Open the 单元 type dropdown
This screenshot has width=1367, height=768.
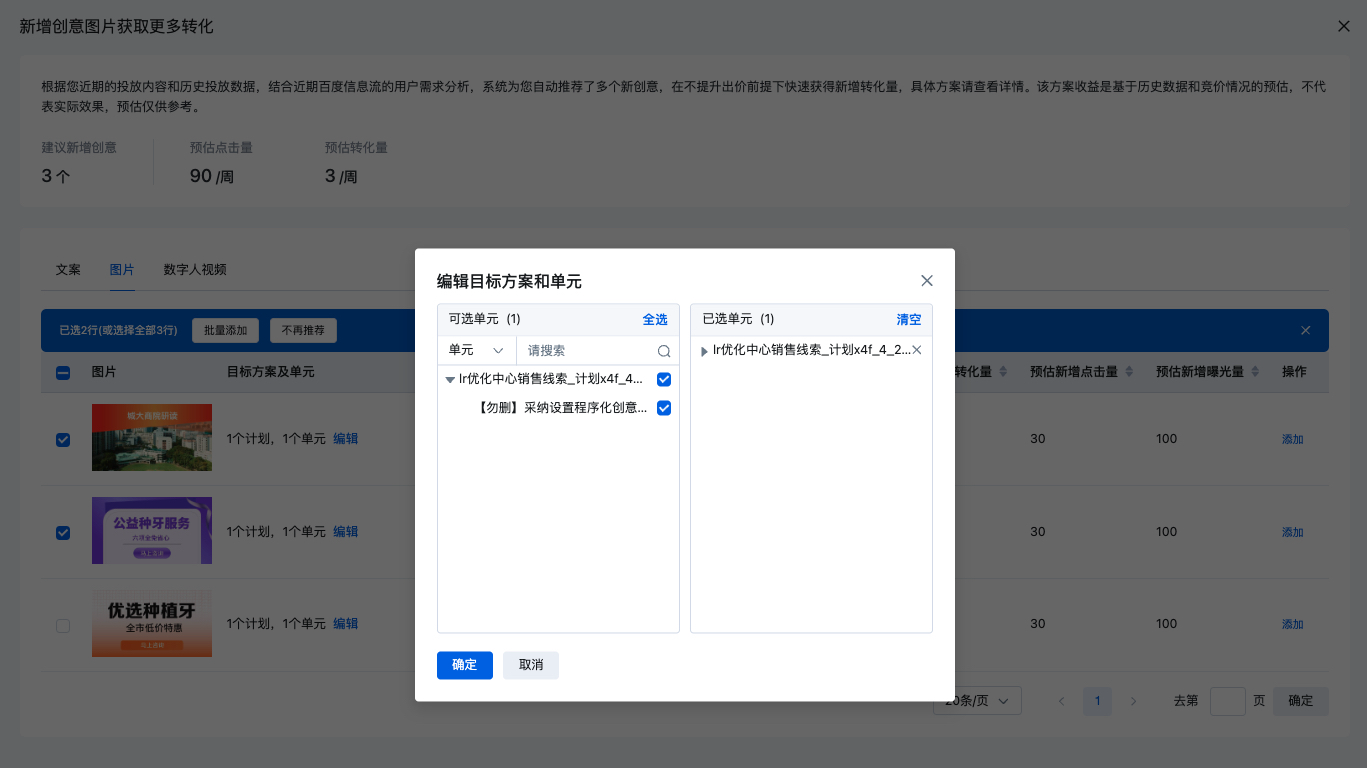[476, 351]
